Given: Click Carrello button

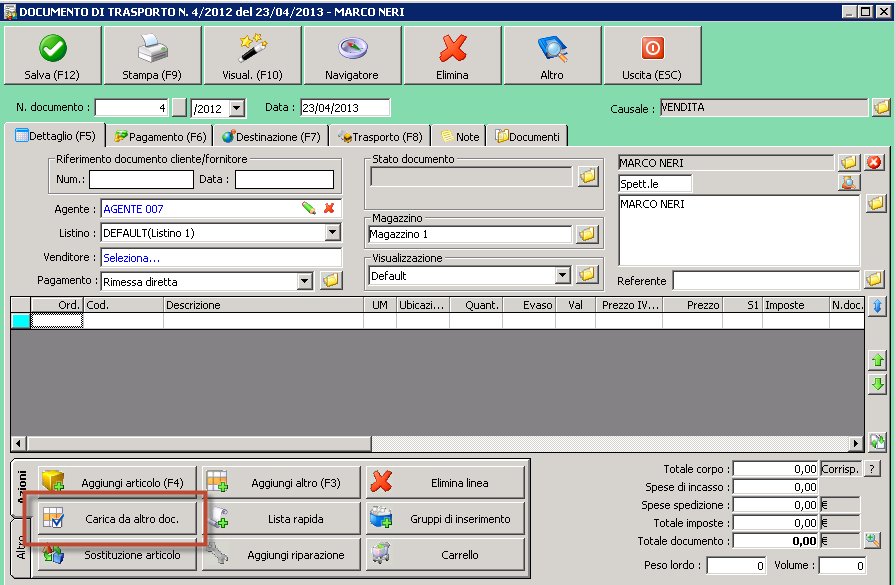Looking at the screenshot, I should pos(445,555).
